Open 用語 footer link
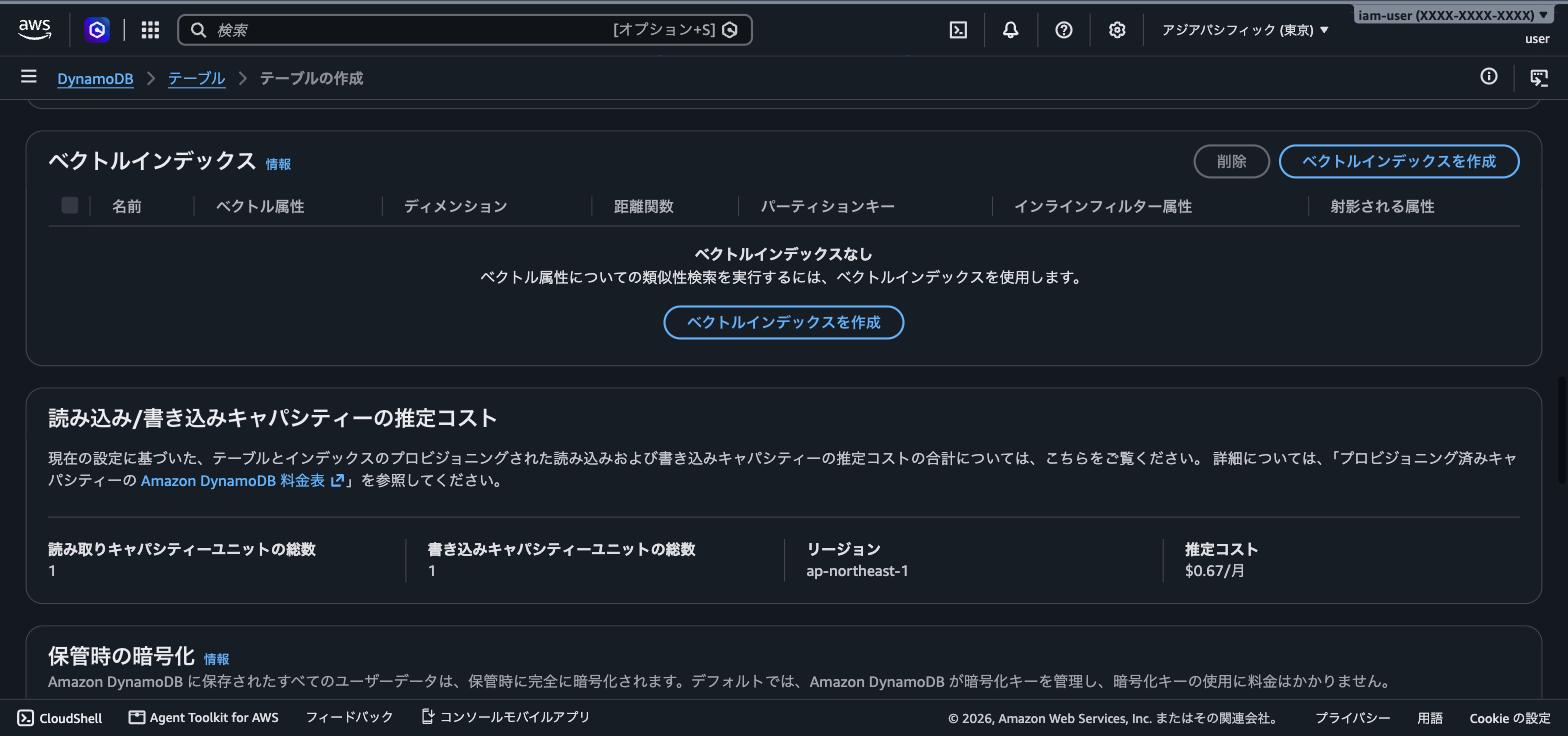The image size is (1568, 736). tap(1430, 718)
